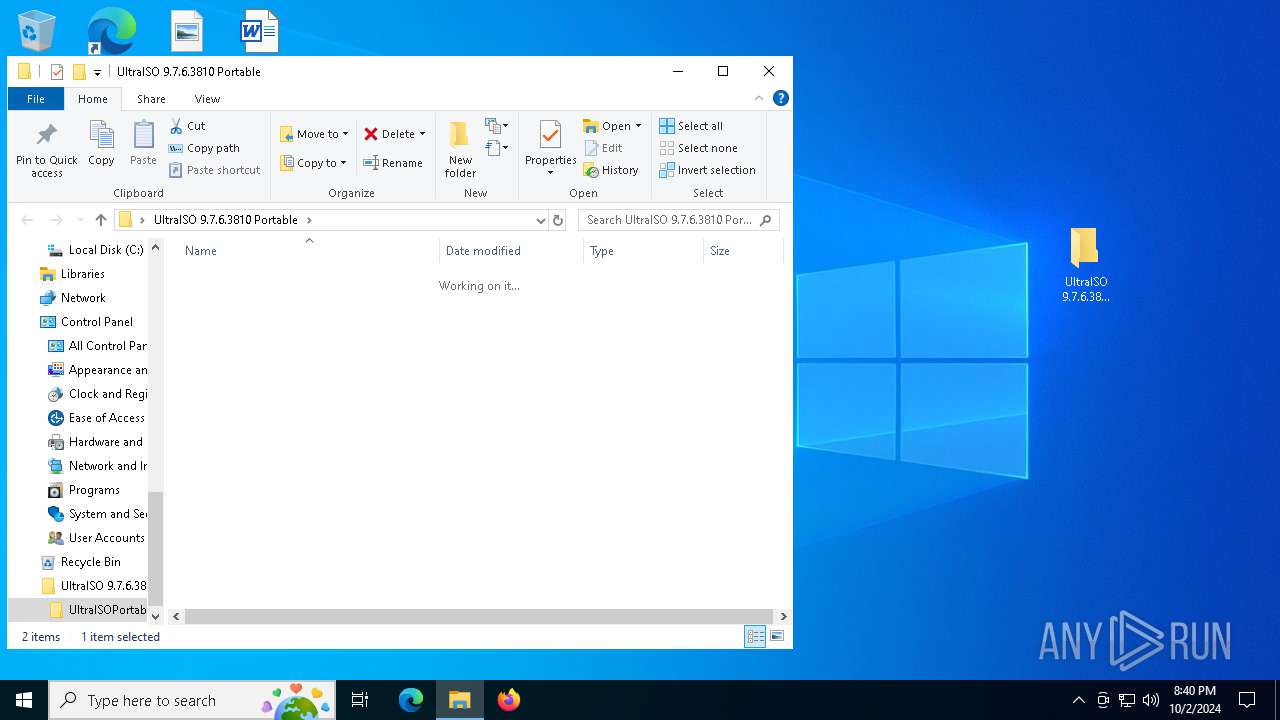
Task: Open Customize Quick Access Toolbar arrow
Action: point(97,72)
